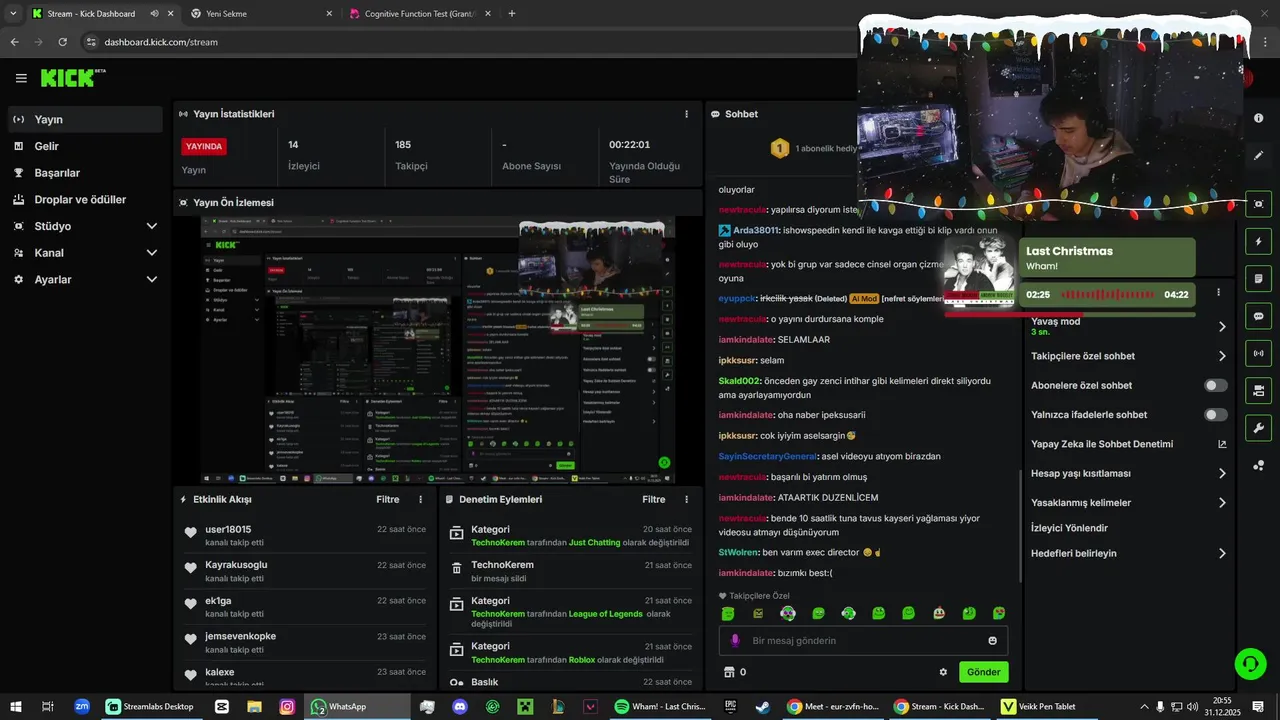The height and width of the screenshot is (720, 1280).
Task: Open Yavaş mod settings chevron
Action: coord(1222,326)
